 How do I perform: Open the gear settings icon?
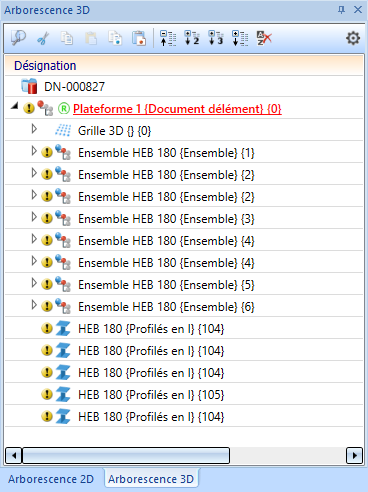tap(353, 38)
